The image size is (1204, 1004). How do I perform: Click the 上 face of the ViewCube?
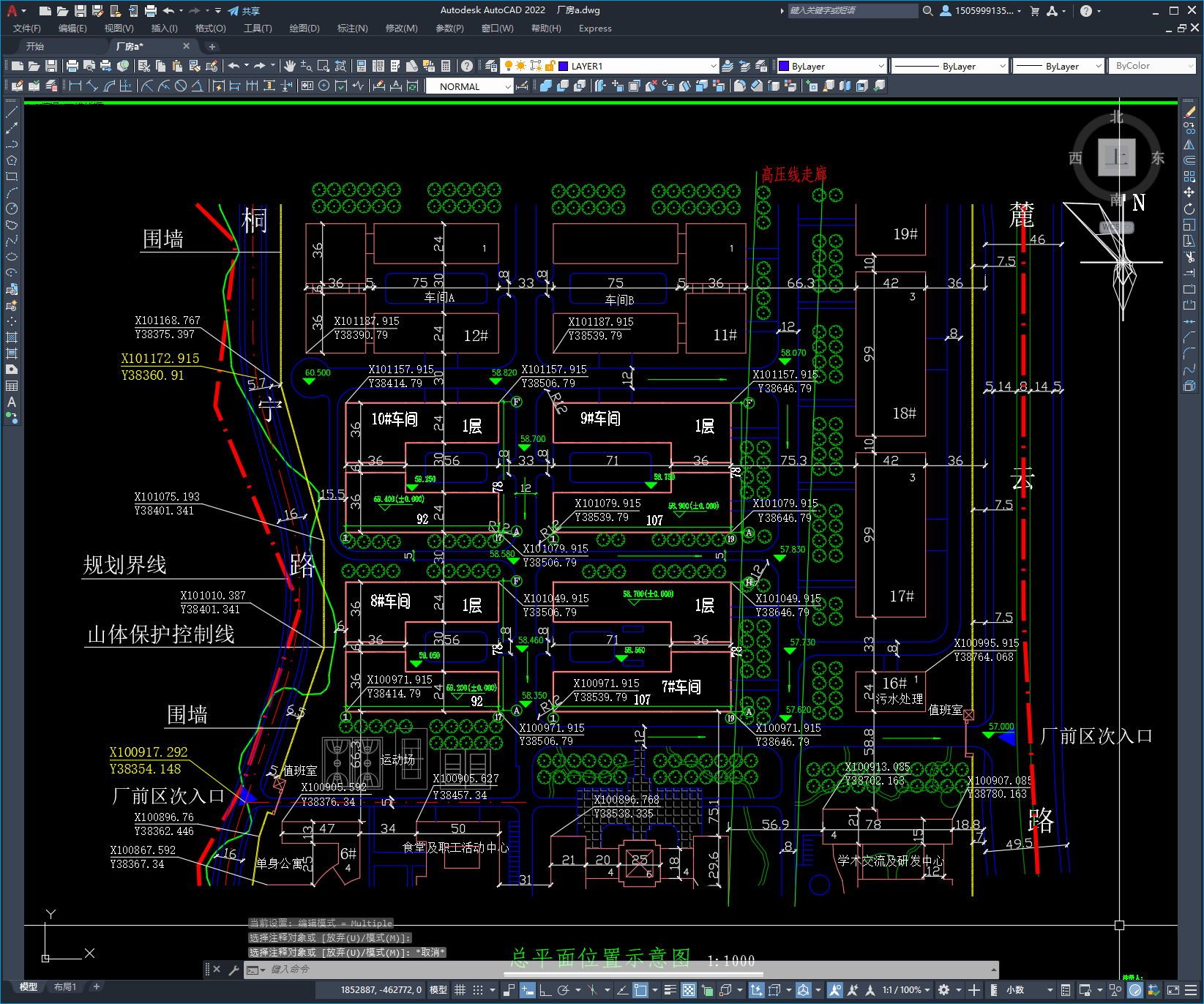pos(1116,157)
